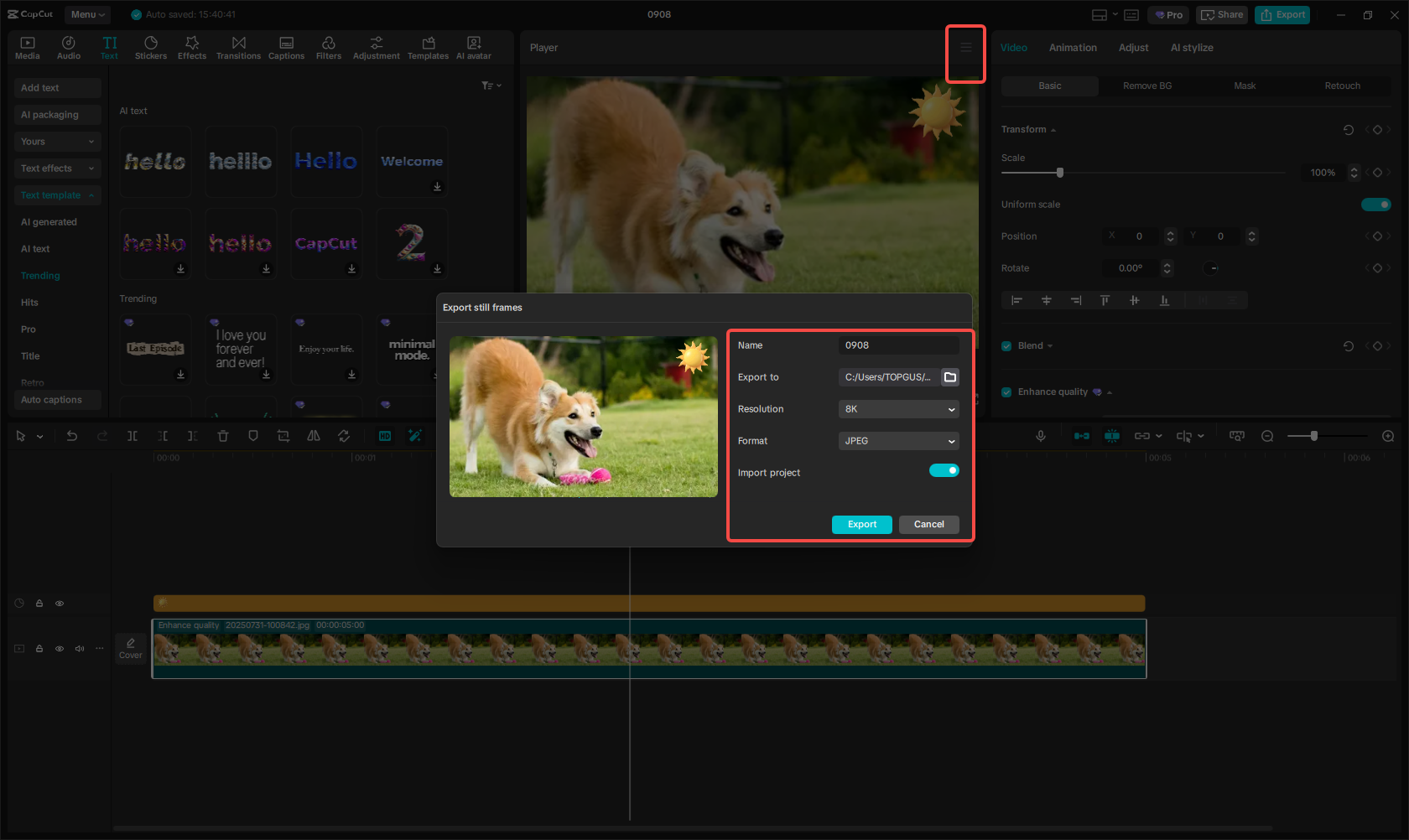Click Export button in still frames dialog
The image size is (1409, 840).
point(861,525)
